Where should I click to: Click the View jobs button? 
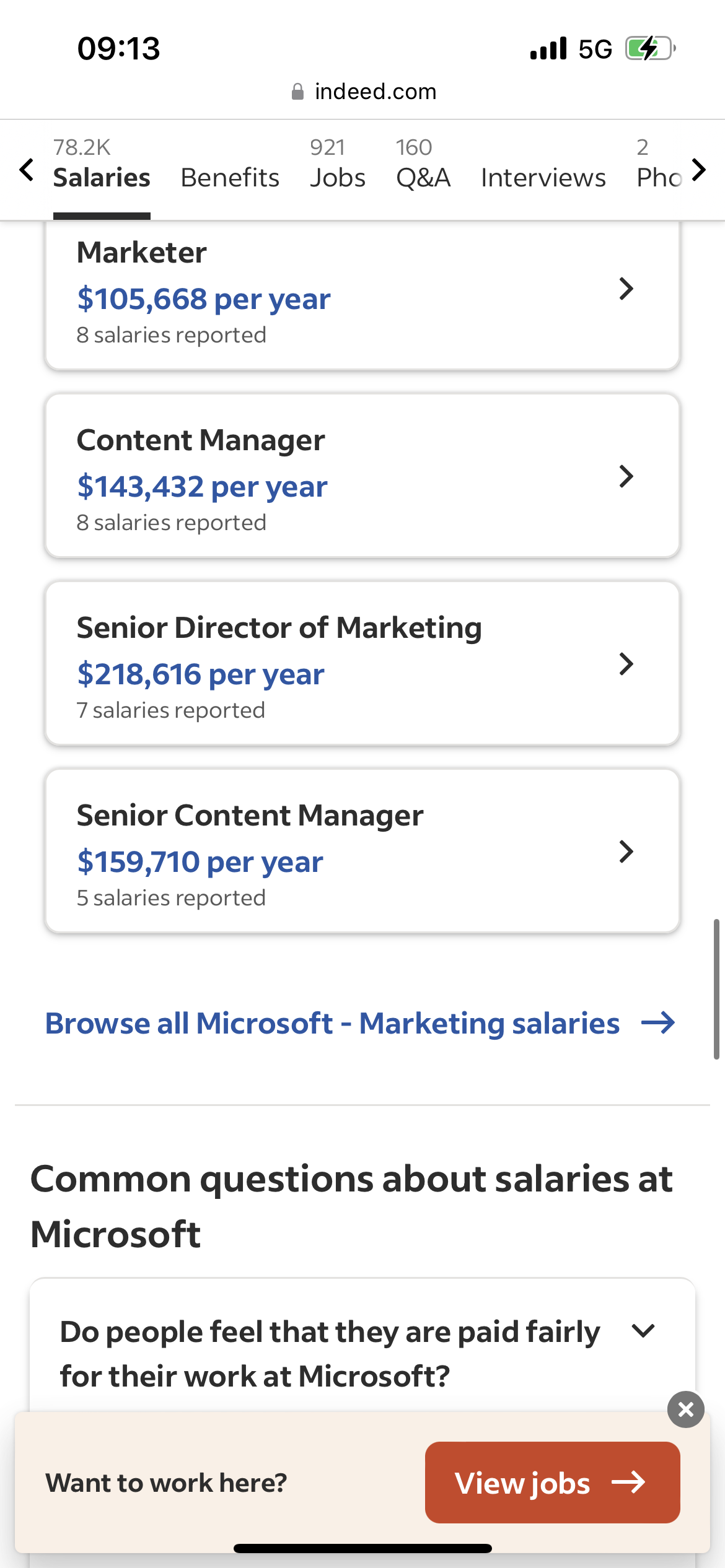coord(553,1483)
